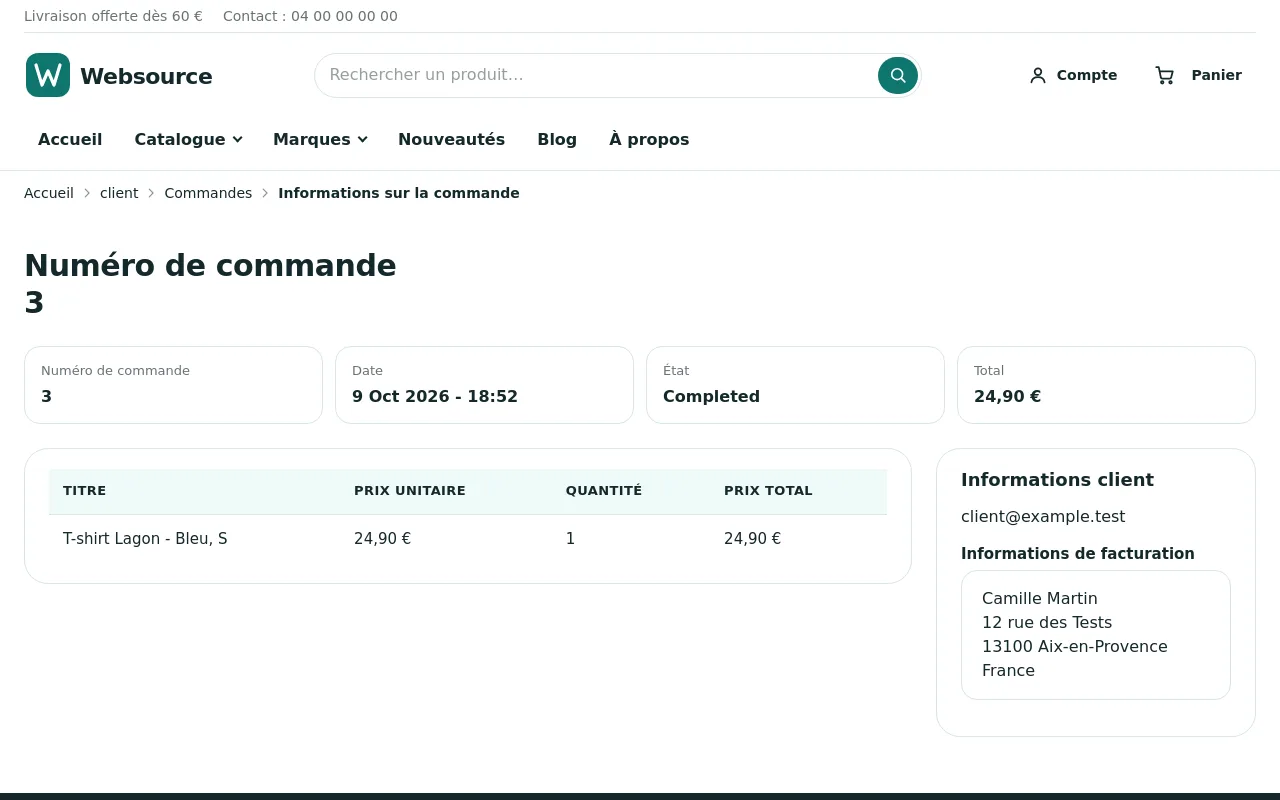
Task: Click the Completed status value
Action: (711, 396)
